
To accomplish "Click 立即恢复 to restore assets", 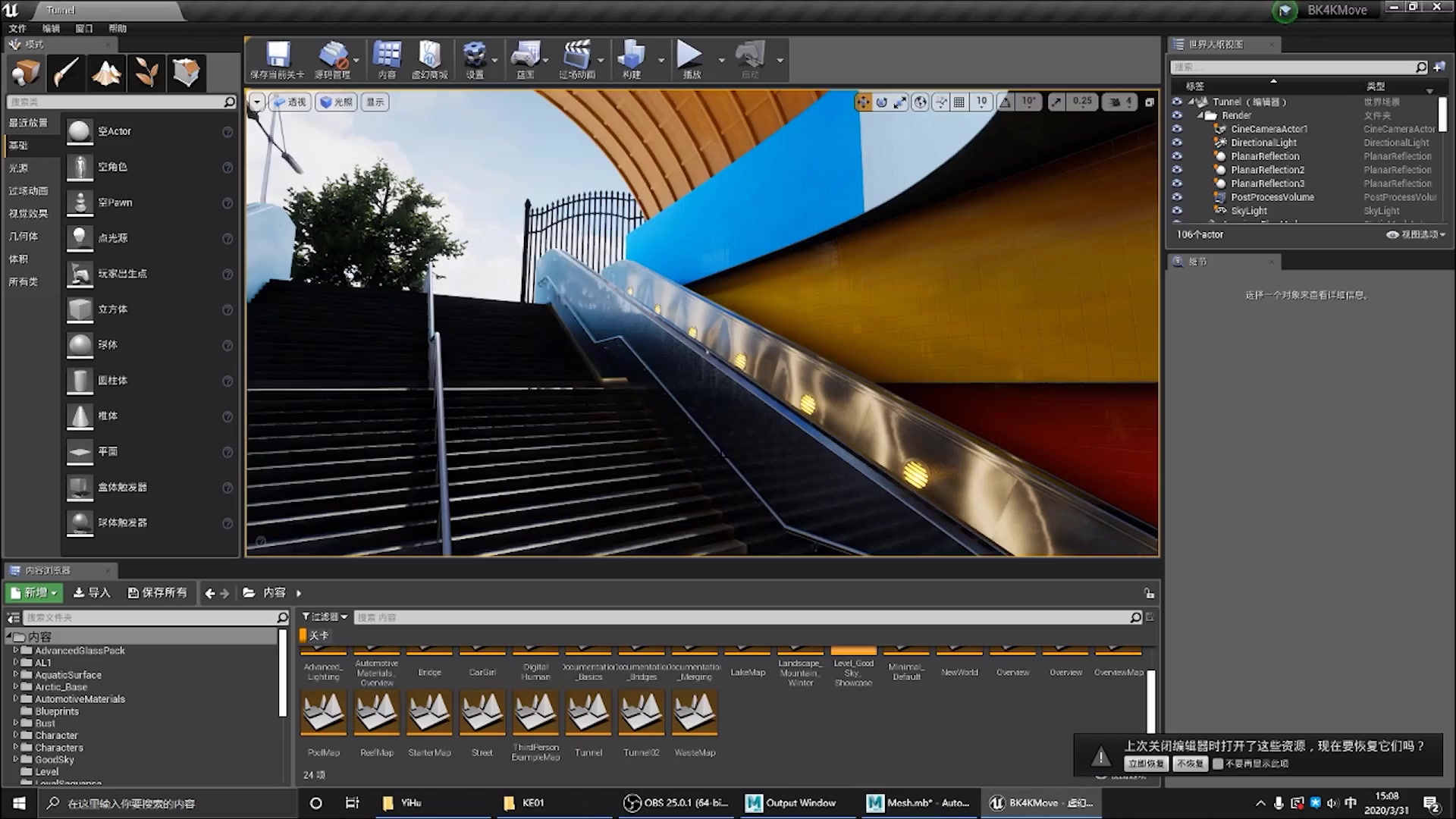I will tap(1145, 764).
